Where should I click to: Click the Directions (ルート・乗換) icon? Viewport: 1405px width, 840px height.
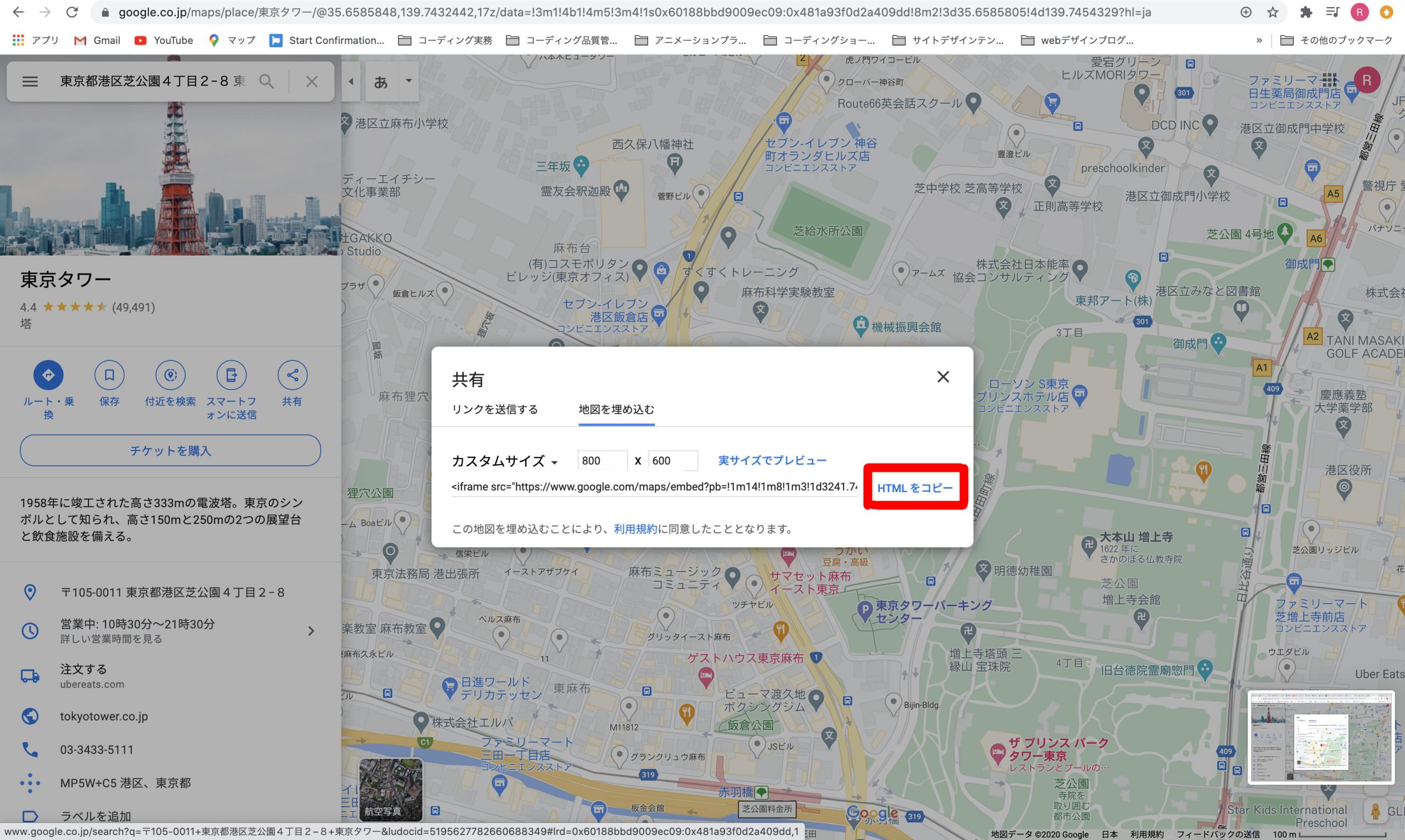click(x=48, y=375)
